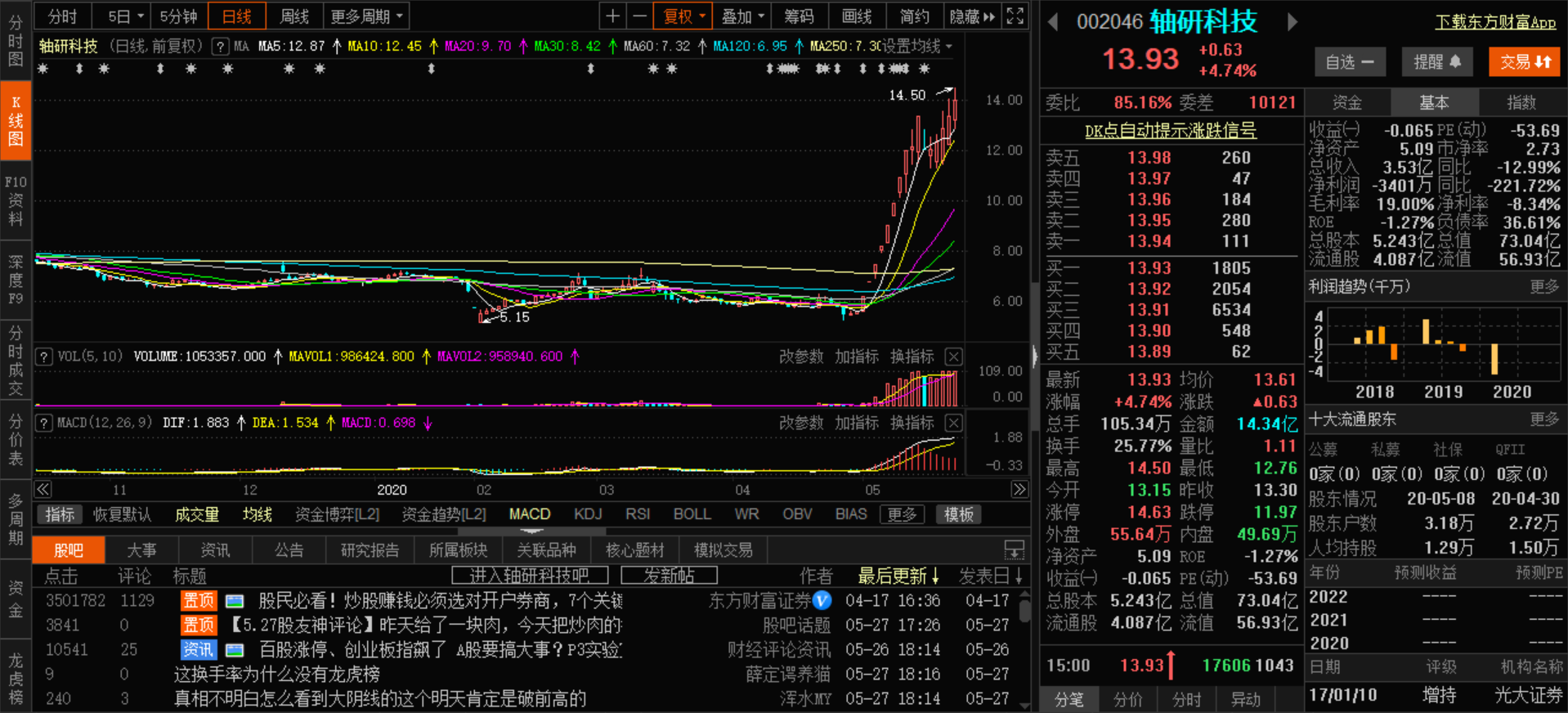This screenshot has width=1568, height=713.
Task: Click splitter handle between chart and quotes
Action: tap(1035, 356)
